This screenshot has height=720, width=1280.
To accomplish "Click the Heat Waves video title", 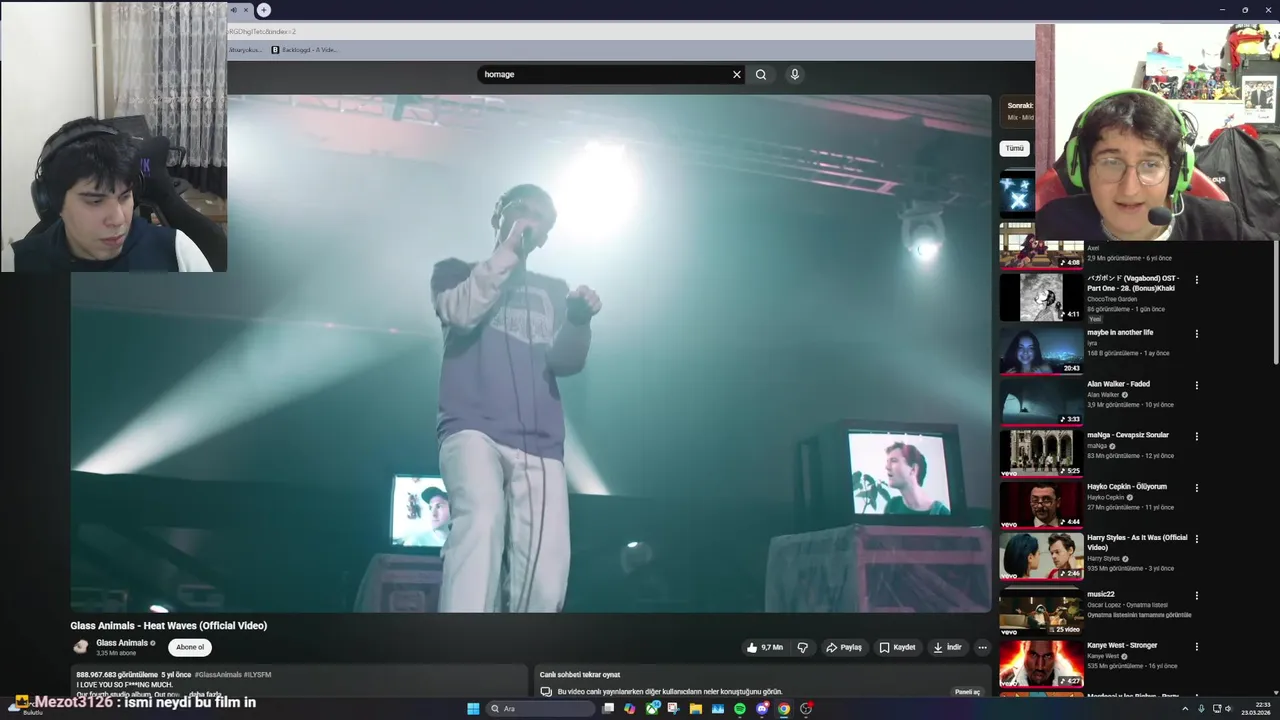I will pyautogui.click(x=169, y=626).
